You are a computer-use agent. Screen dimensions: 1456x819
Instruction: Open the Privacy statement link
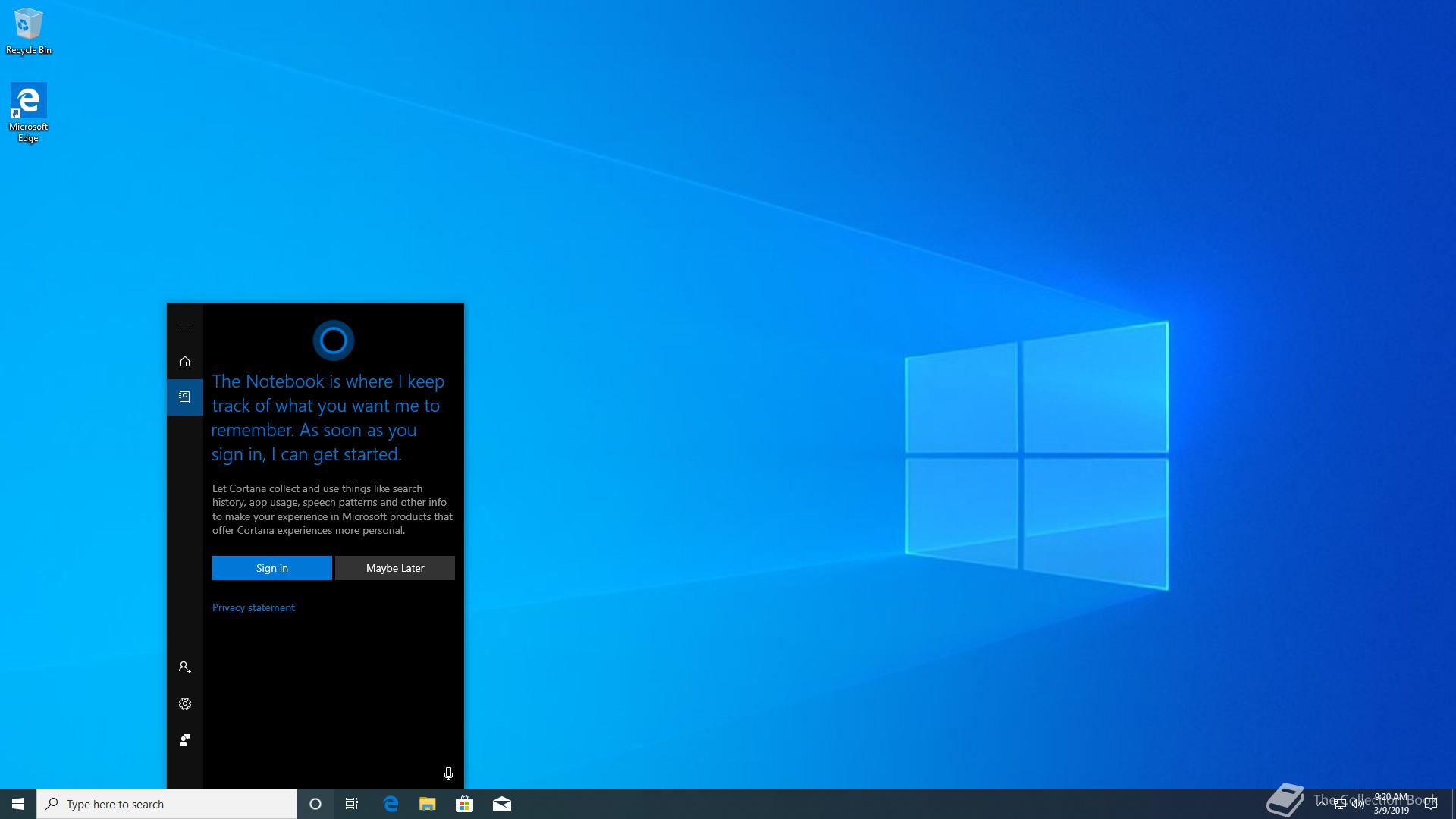click(253, 607)
